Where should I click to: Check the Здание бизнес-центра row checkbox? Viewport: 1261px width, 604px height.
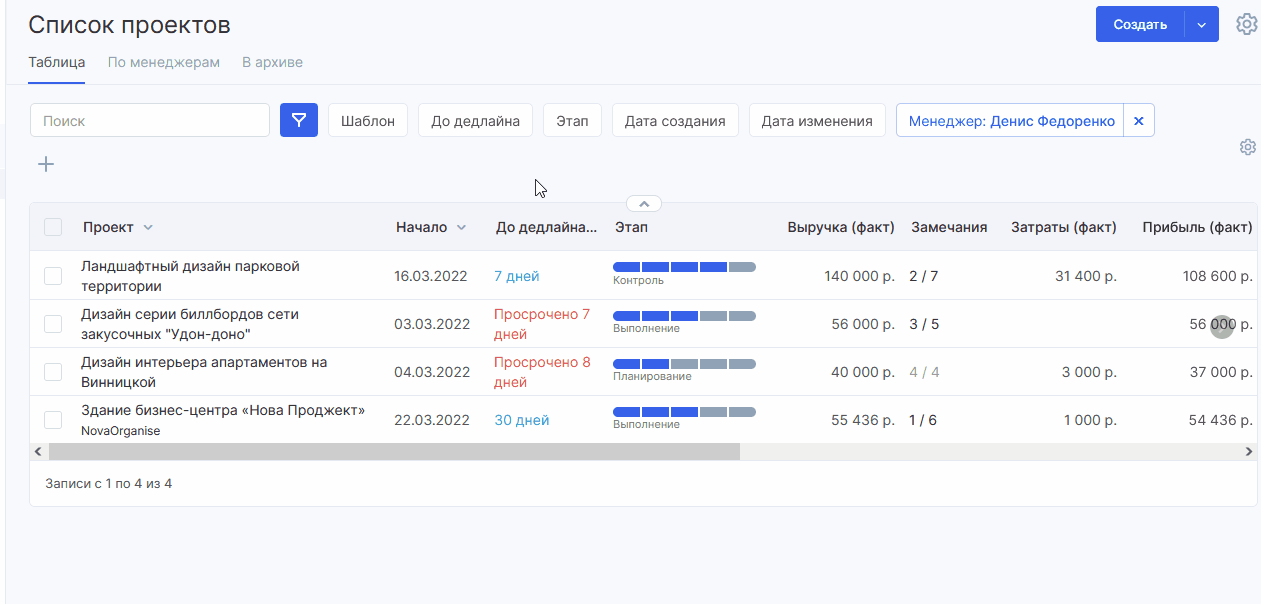[53, 420]
